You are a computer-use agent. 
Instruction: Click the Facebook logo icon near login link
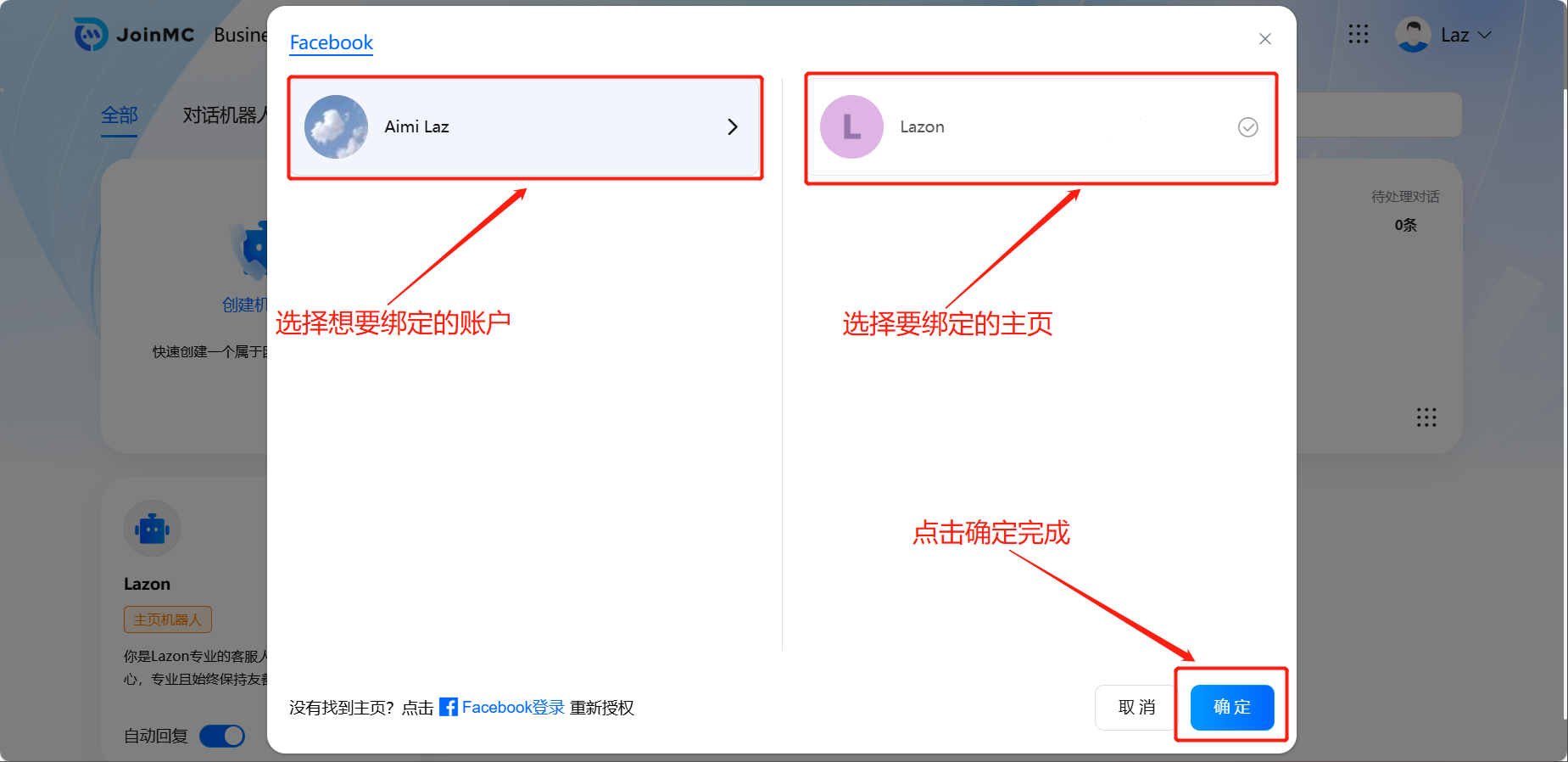tap(449, 707)
